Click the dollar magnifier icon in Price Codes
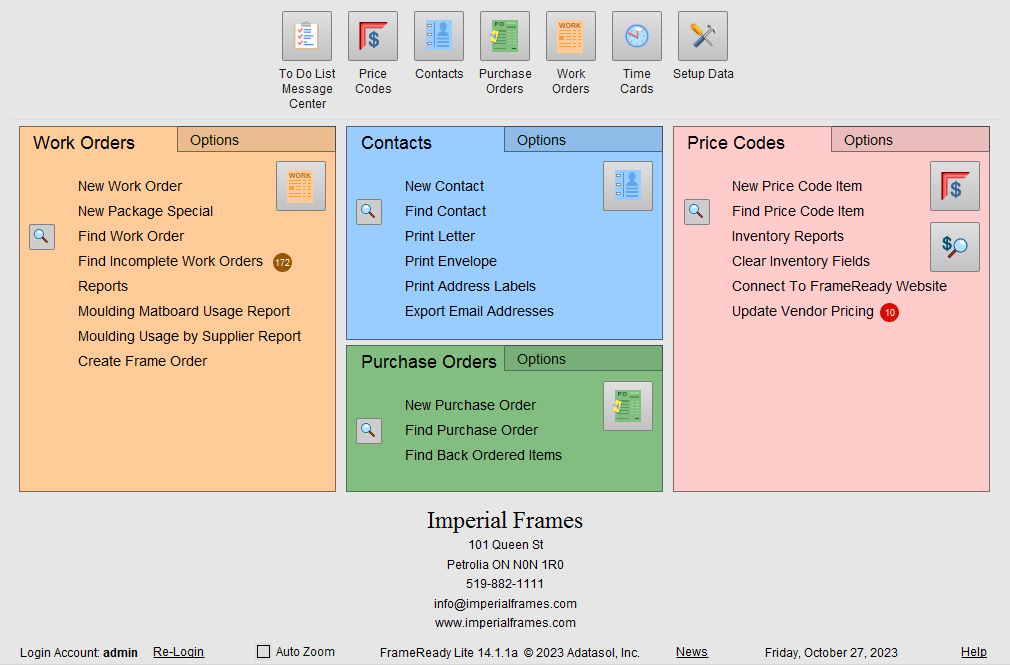The height and width of the screenshot is (665, 1010). pos(955,247)
